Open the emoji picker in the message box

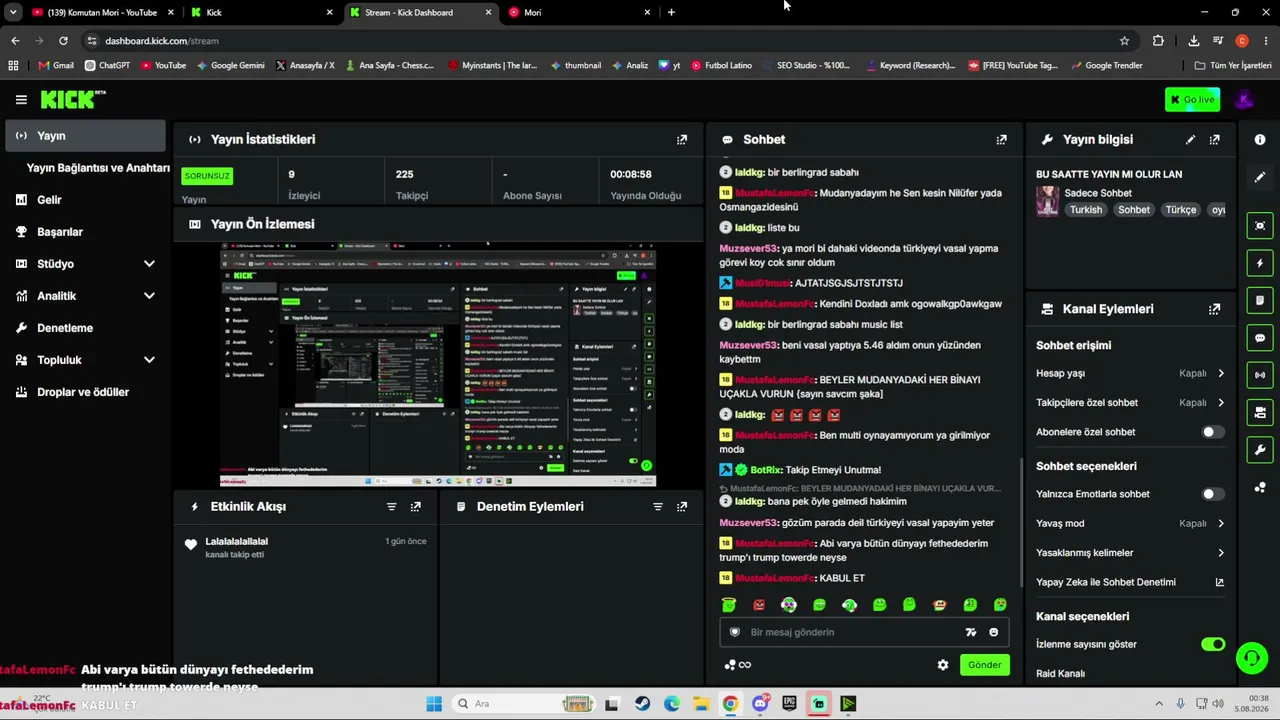coord(993,632)
